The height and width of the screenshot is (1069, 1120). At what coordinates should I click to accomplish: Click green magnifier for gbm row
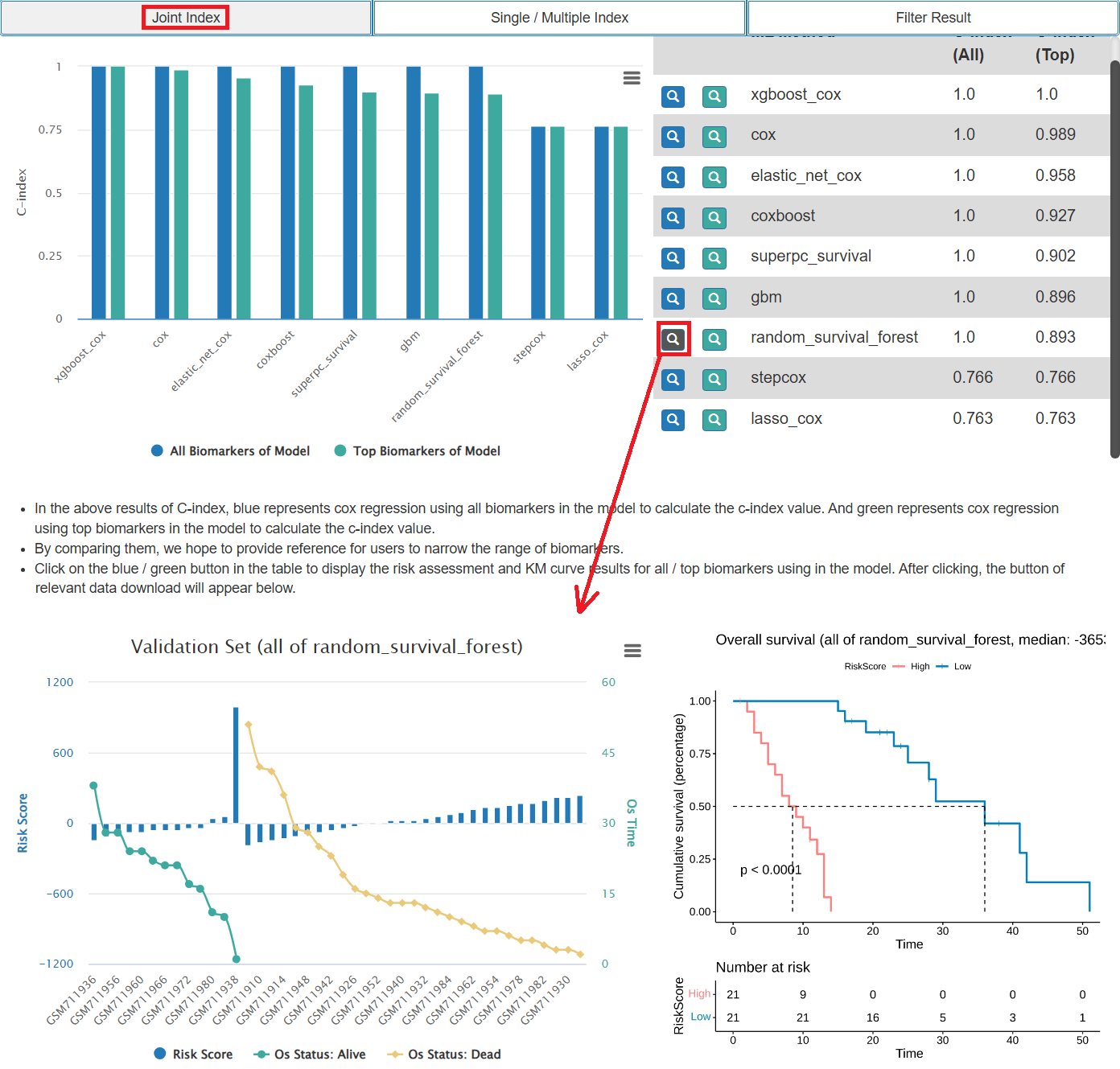[714, 298]
